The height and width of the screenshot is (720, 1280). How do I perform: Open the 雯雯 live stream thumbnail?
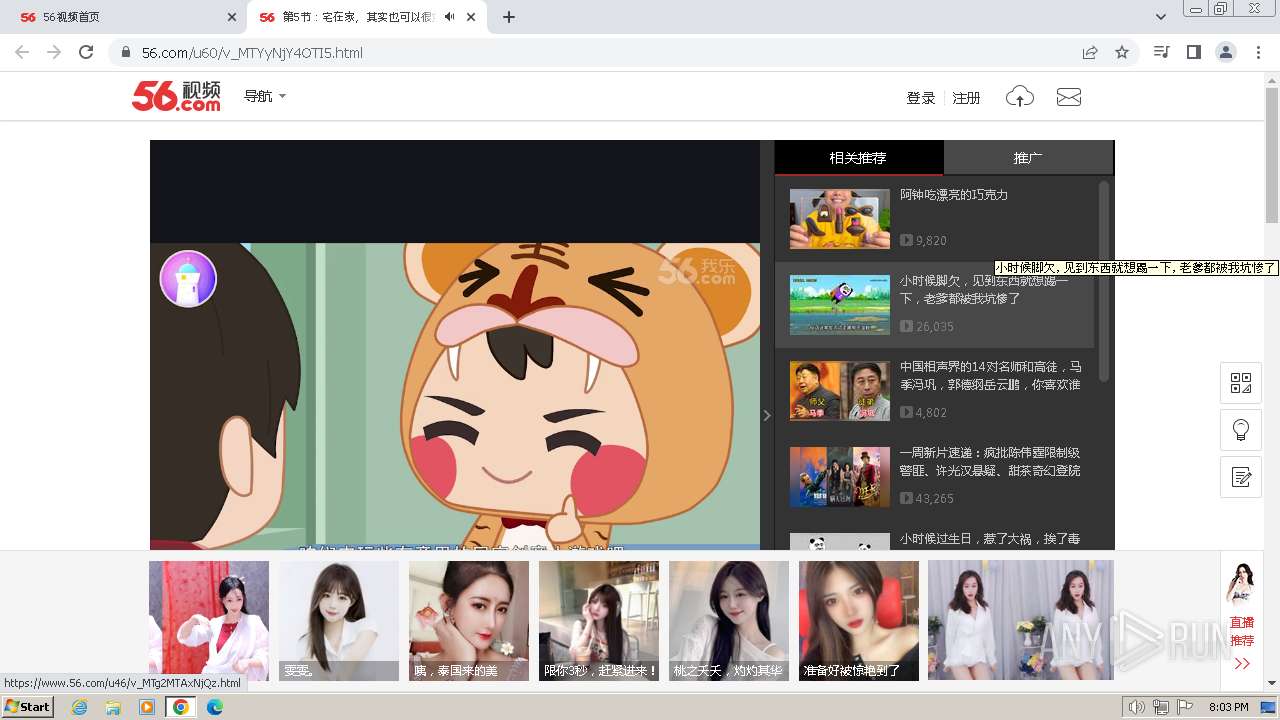pyautogui.click(x=339, y=621)
